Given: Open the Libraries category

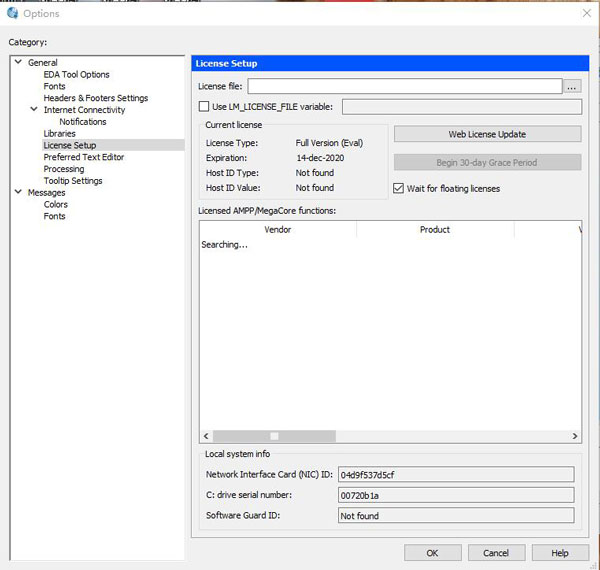Looking at the screenshot, I should coord(59,134).
